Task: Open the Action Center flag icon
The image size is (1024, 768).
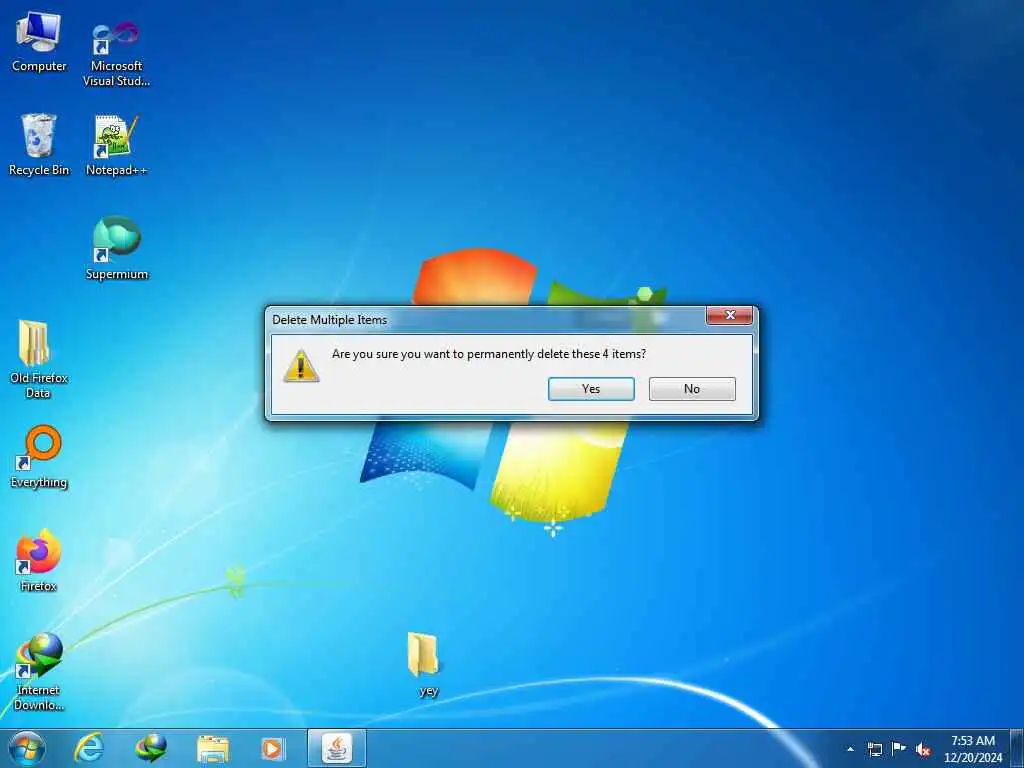Action: (x=899, y=748)
